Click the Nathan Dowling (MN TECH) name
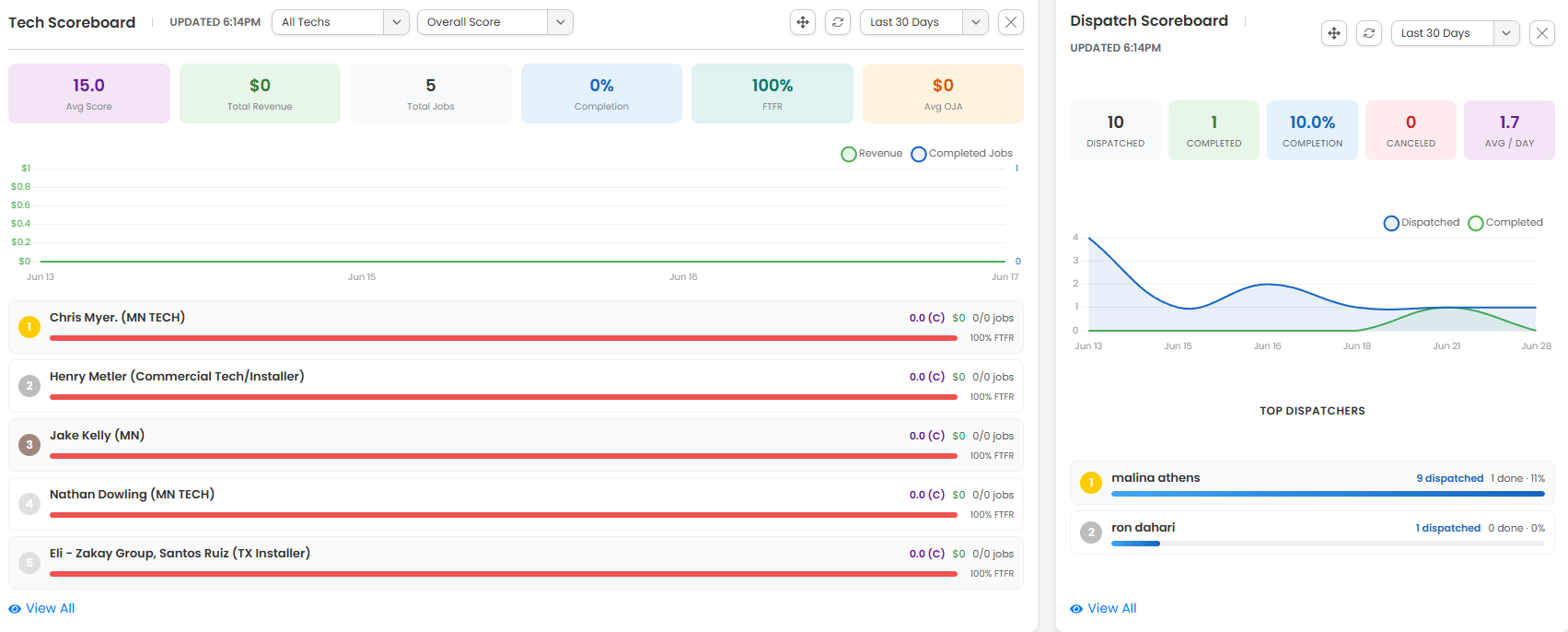This screenshot has width=1568, height=632. click(x=132, y=495)
